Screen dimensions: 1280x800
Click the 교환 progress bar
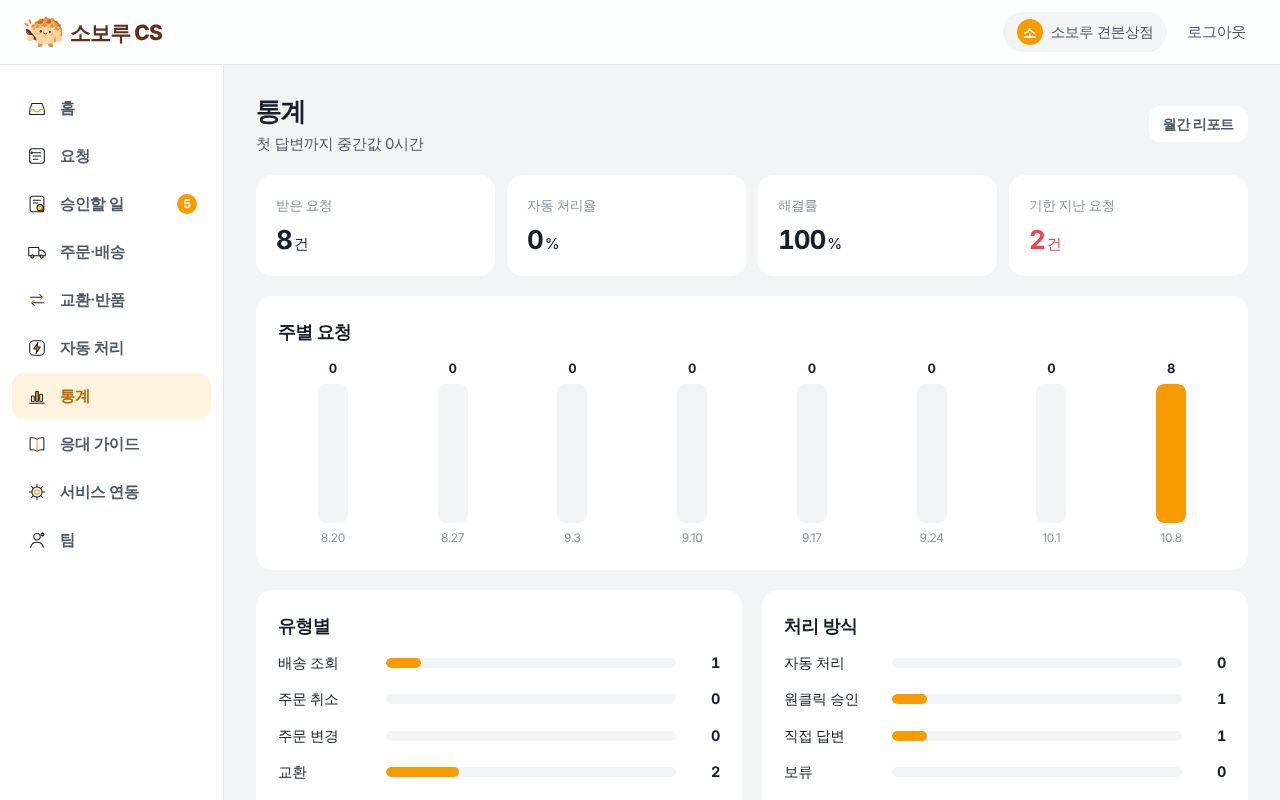[x=531, y=772]
